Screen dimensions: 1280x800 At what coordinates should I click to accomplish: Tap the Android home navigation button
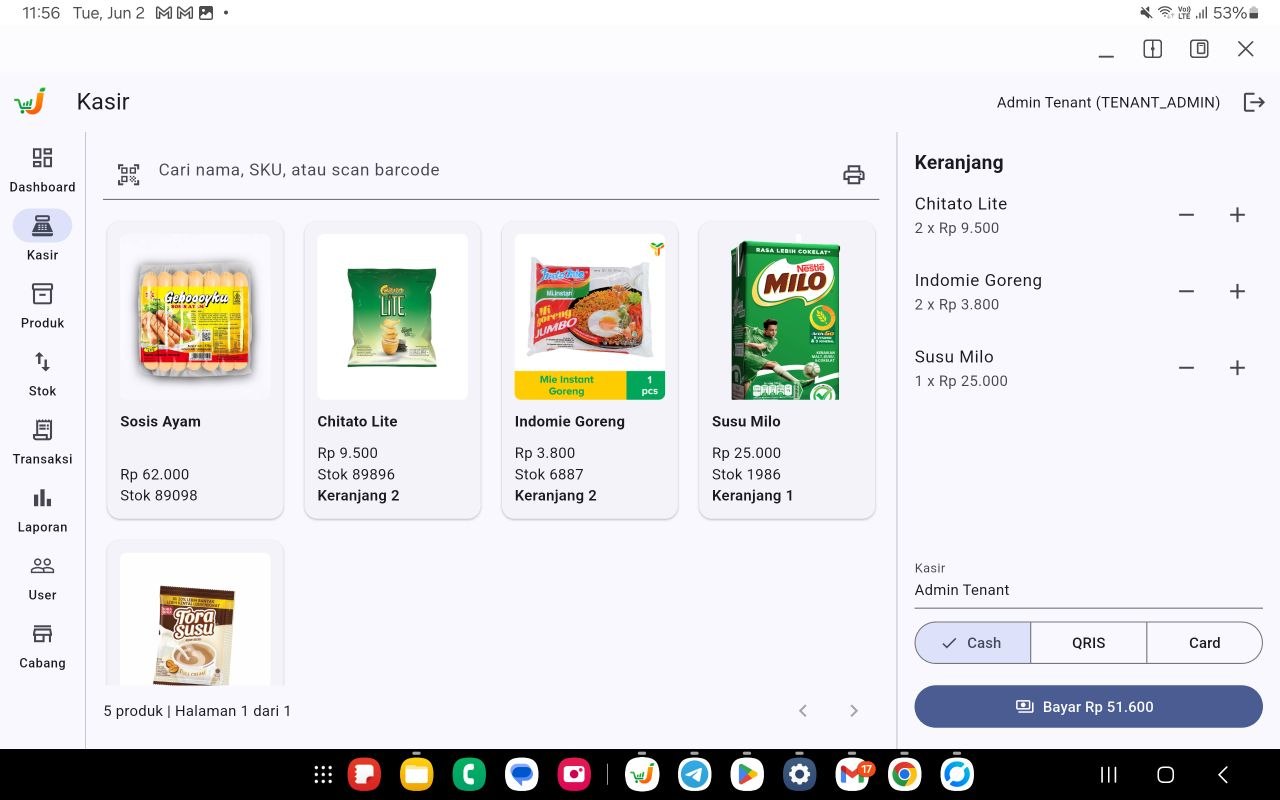coord(1165,774)
